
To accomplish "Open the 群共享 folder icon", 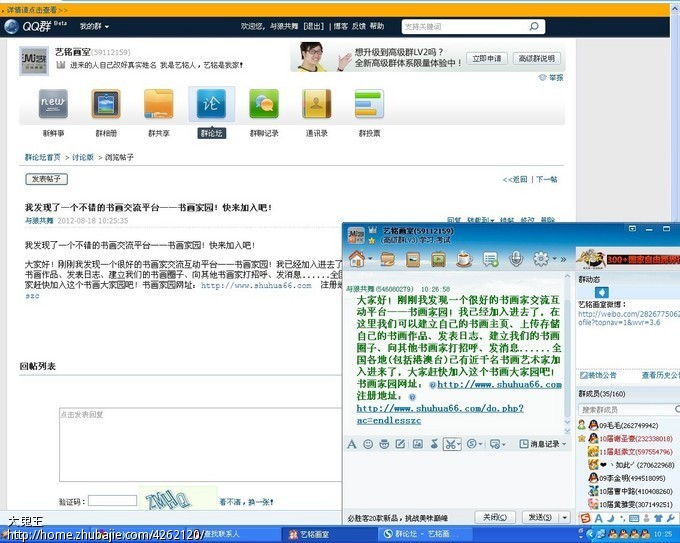I will click(x=159, y=104).
